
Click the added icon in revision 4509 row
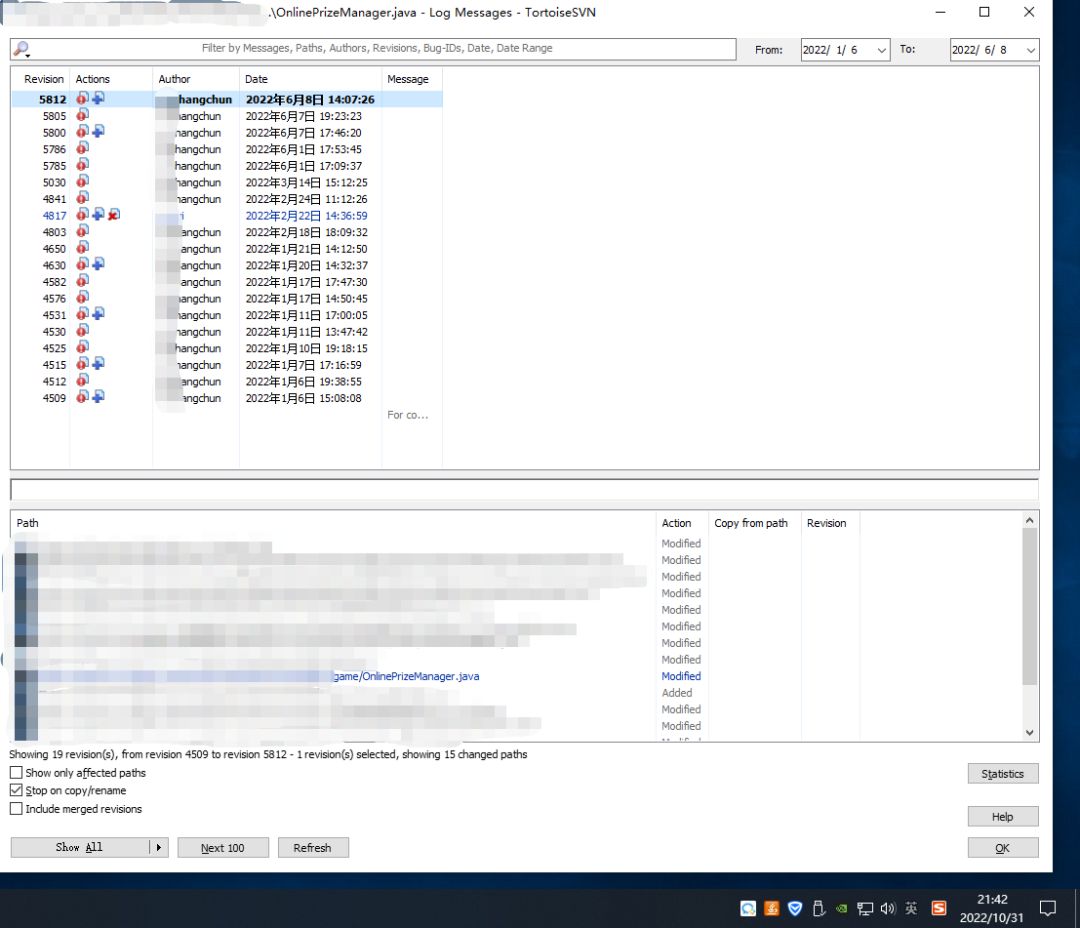(98, 397)
